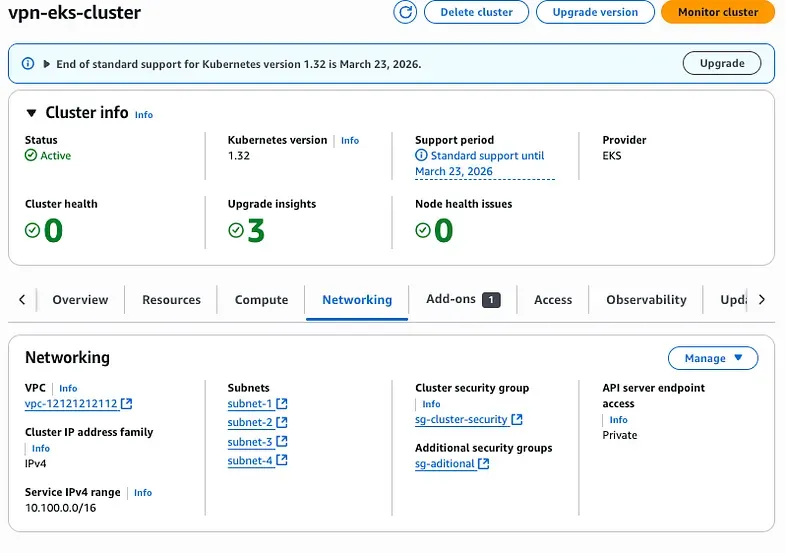Open external link icon next to subnet-3
This screenshot has height=553, width=786.
[x=282, y=442]
